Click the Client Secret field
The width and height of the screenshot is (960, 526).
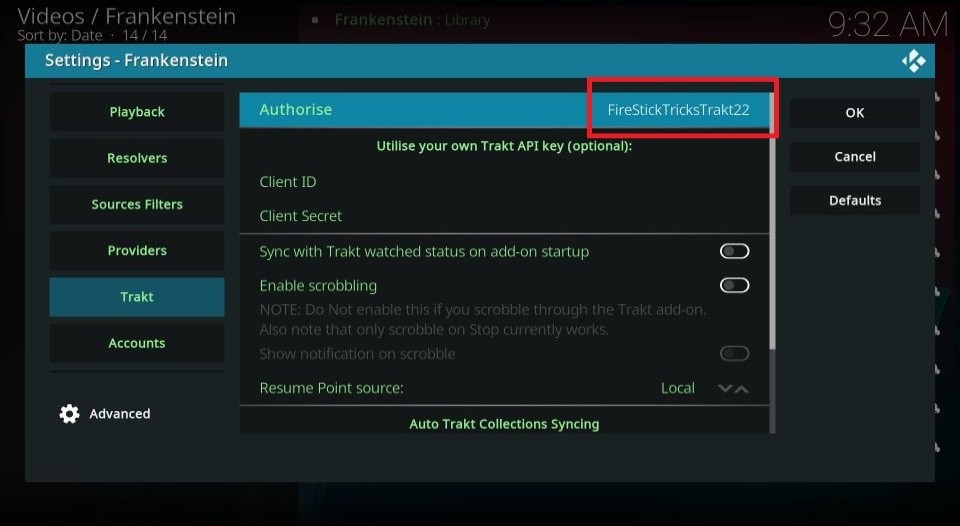(x=504, y=216)
